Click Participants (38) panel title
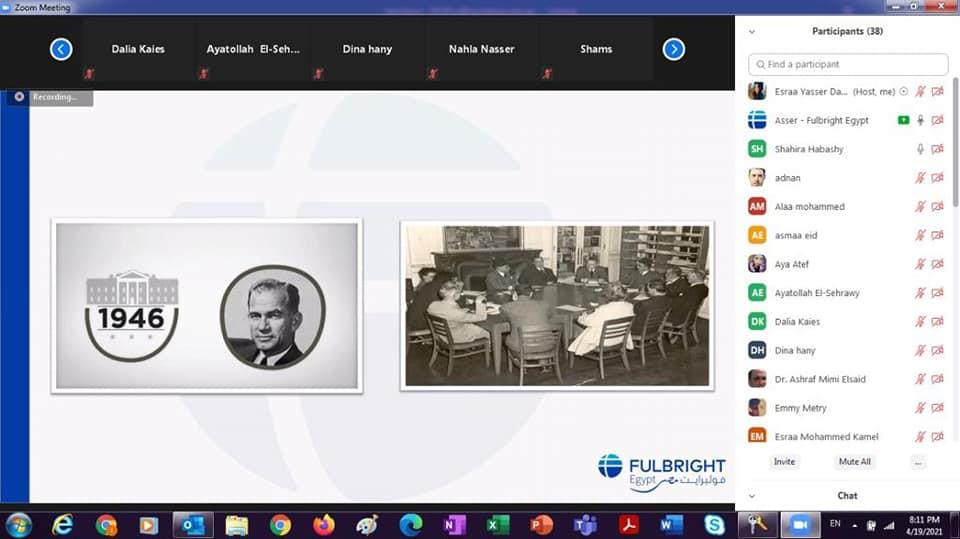Image resolution: width=960 pixels, height=539 pixels. pyautogui.click(x=847, y=31)
